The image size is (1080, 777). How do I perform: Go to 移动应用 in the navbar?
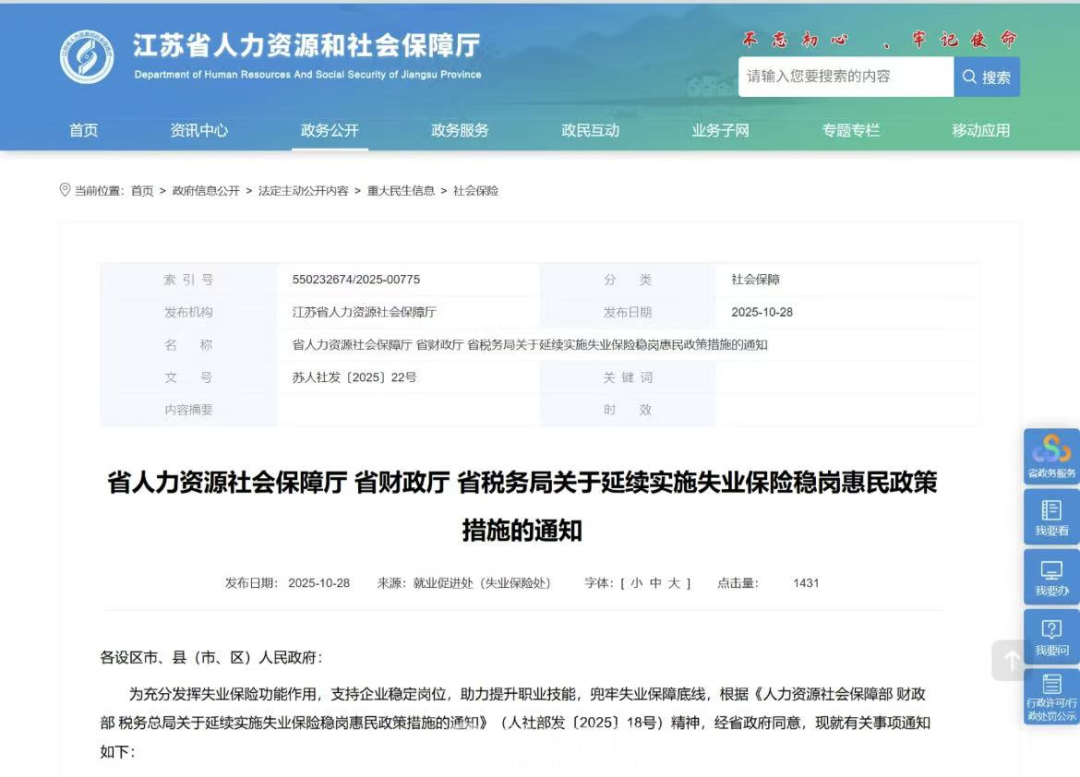tap(980, 130)
